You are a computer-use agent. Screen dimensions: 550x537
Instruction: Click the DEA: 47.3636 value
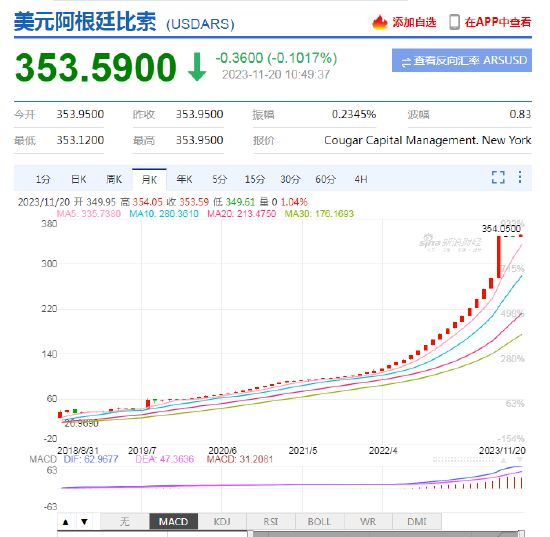tap(165, 459)
